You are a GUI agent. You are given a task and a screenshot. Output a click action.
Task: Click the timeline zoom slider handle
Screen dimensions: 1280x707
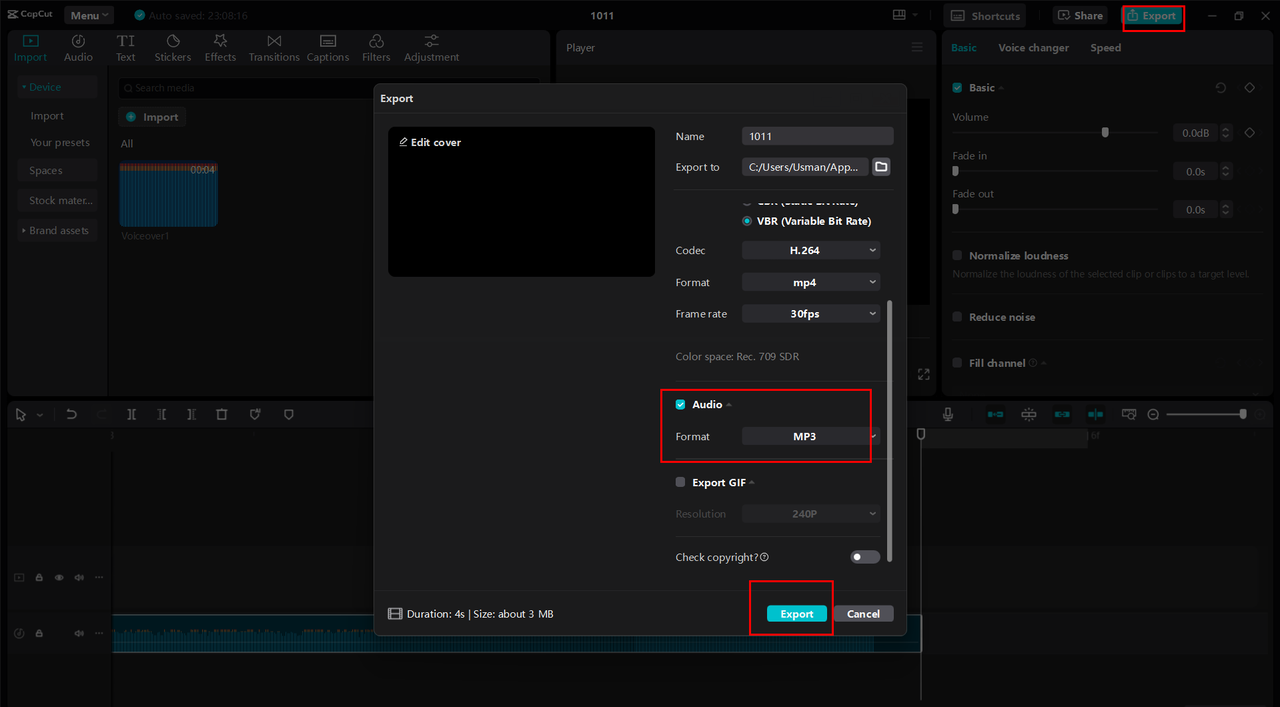[1243, 414]
